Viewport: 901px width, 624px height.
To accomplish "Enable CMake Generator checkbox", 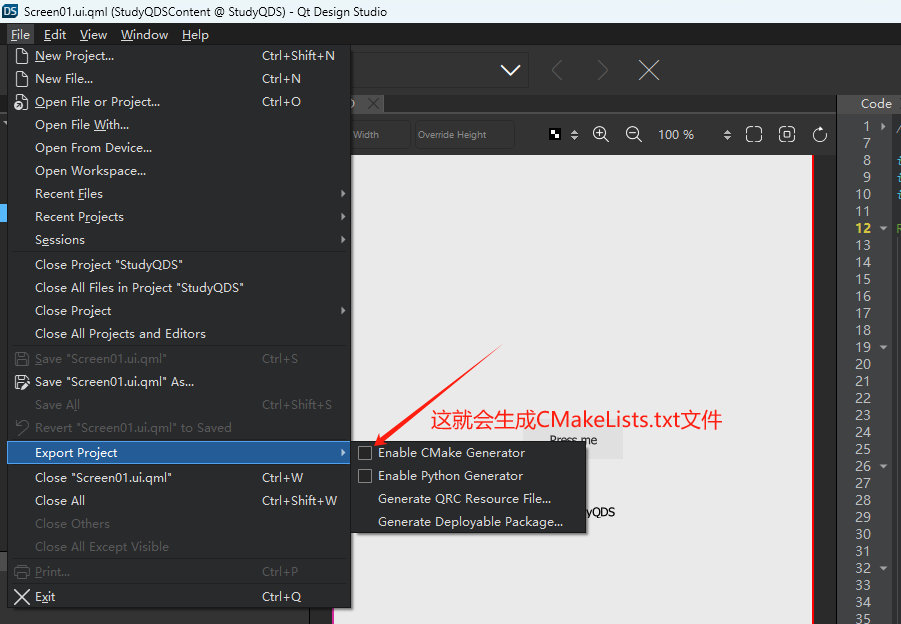I will (x=365, y=453).
